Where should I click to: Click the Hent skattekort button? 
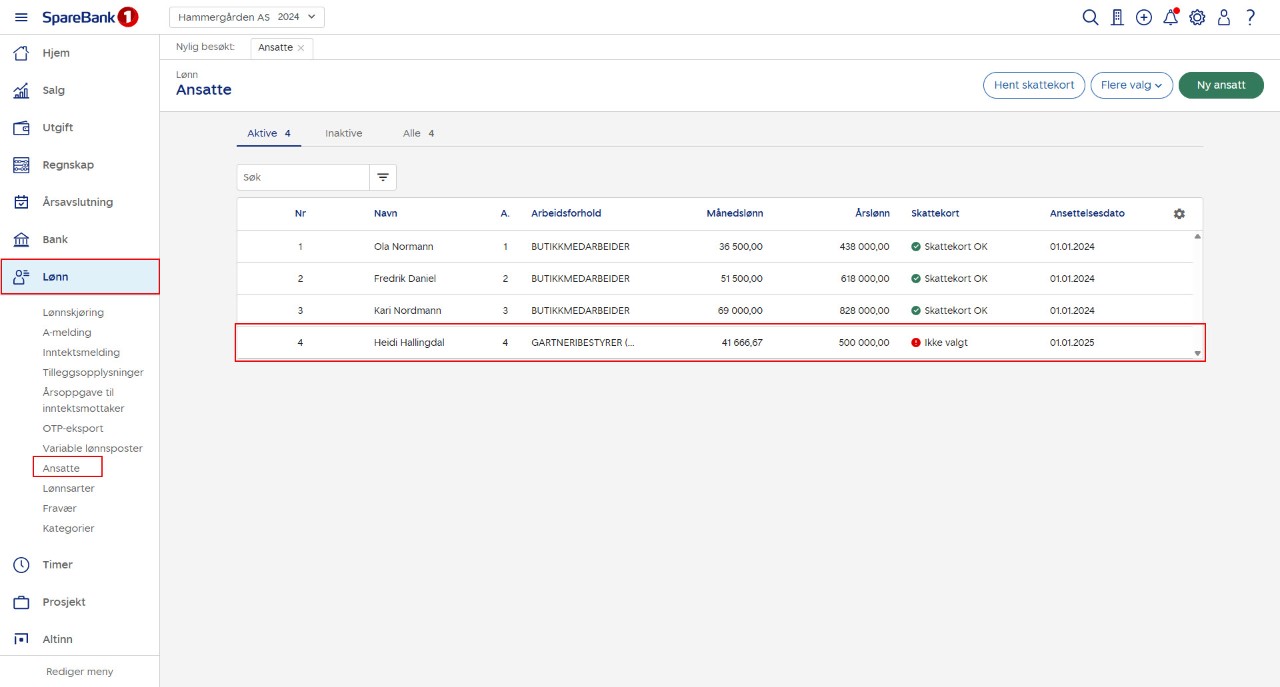click(1033, 85)
